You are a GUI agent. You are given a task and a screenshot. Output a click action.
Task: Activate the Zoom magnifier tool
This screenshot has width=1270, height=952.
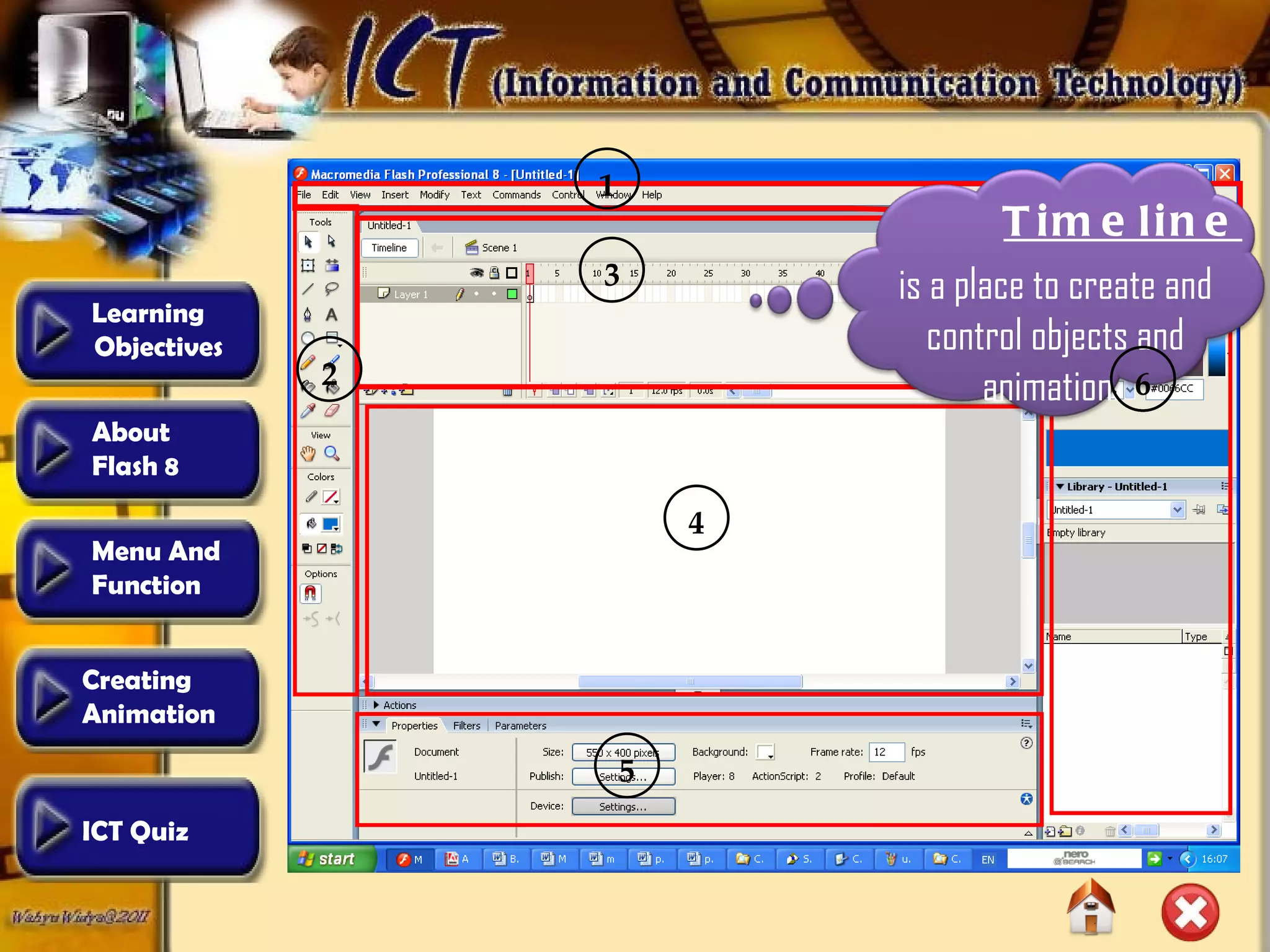coord(332,454)
